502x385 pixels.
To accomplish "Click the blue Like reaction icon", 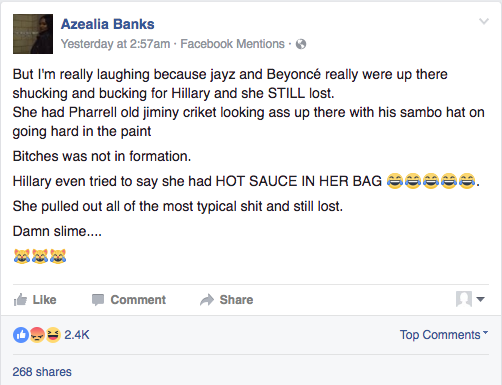I will 21,335.
